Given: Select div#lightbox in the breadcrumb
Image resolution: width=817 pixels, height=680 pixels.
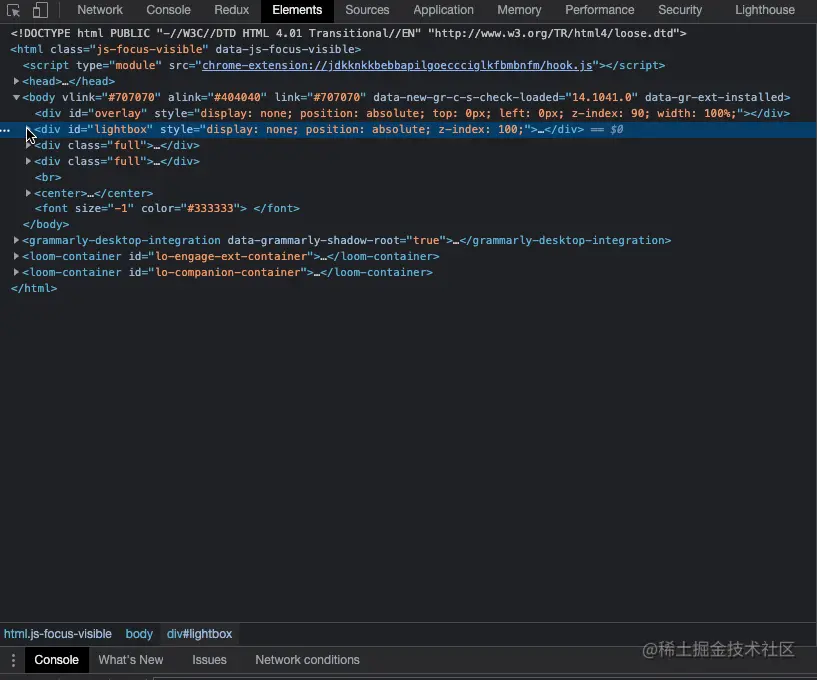Looking at the screenshot, I should click(x=200, y=634).
